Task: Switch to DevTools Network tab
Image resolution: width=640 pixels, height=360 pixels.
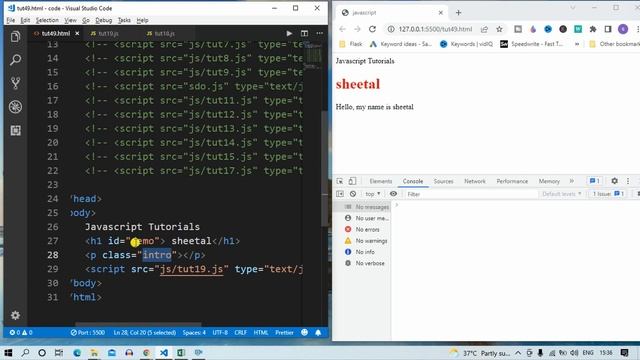Action: point(475,181)
